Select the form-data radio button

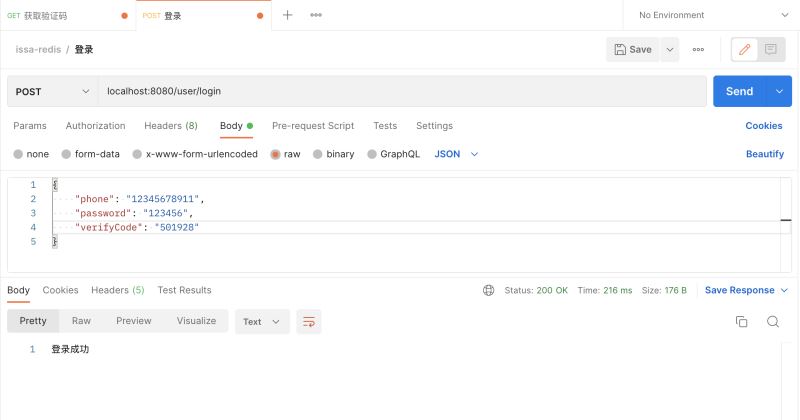[x=66, y=154]
